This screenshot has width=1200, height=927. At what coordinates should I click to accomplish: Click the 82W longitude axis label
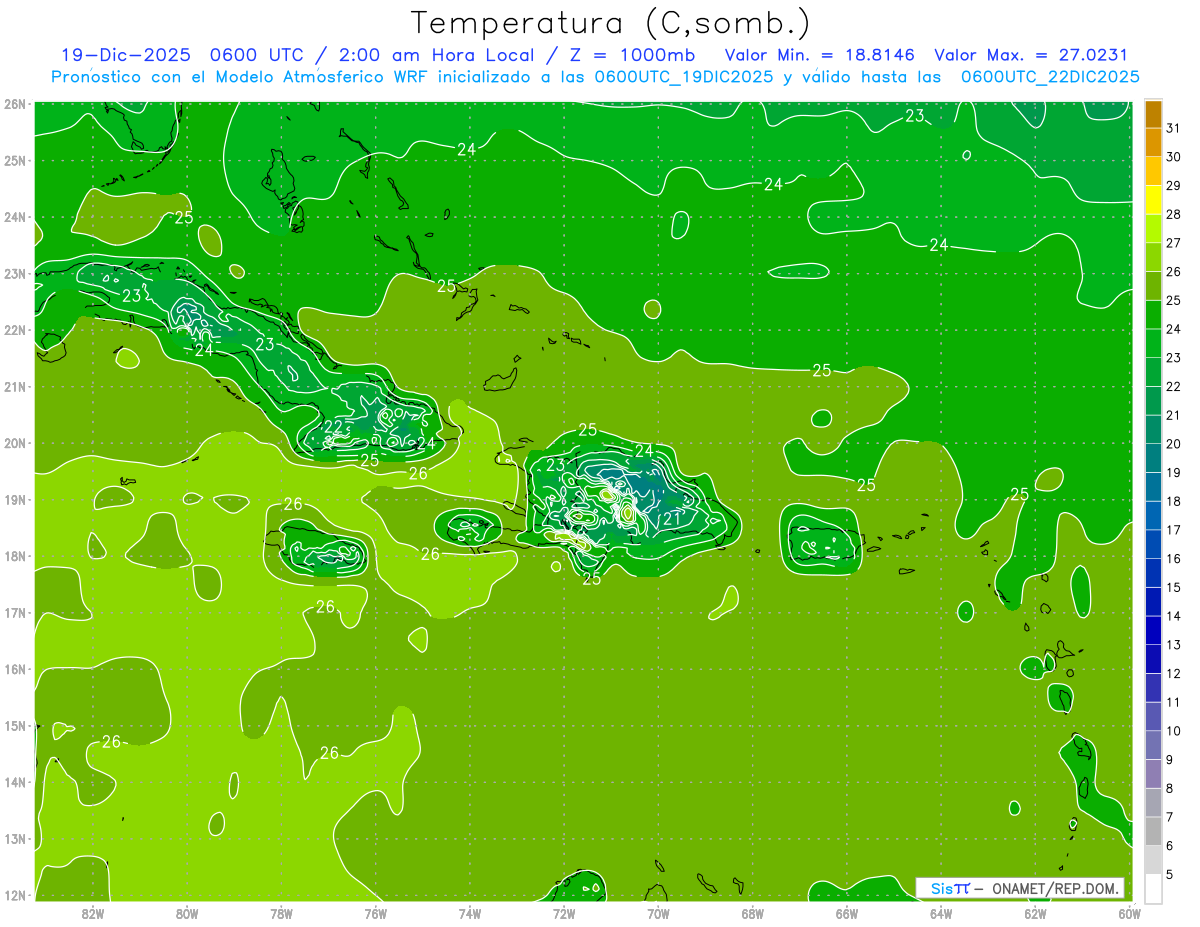click(x=93, y=913)
